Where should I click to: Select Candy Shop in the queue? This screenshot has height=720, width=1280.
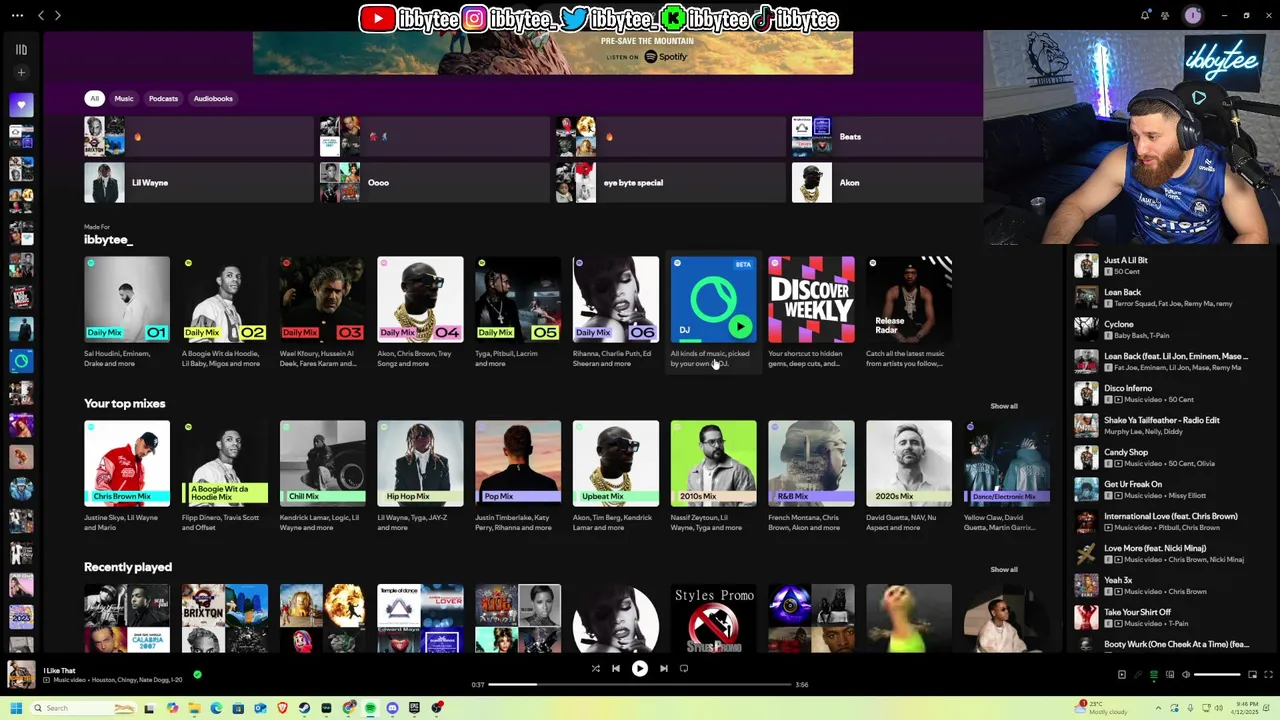pyautogui.click(x=1164, y=457)
